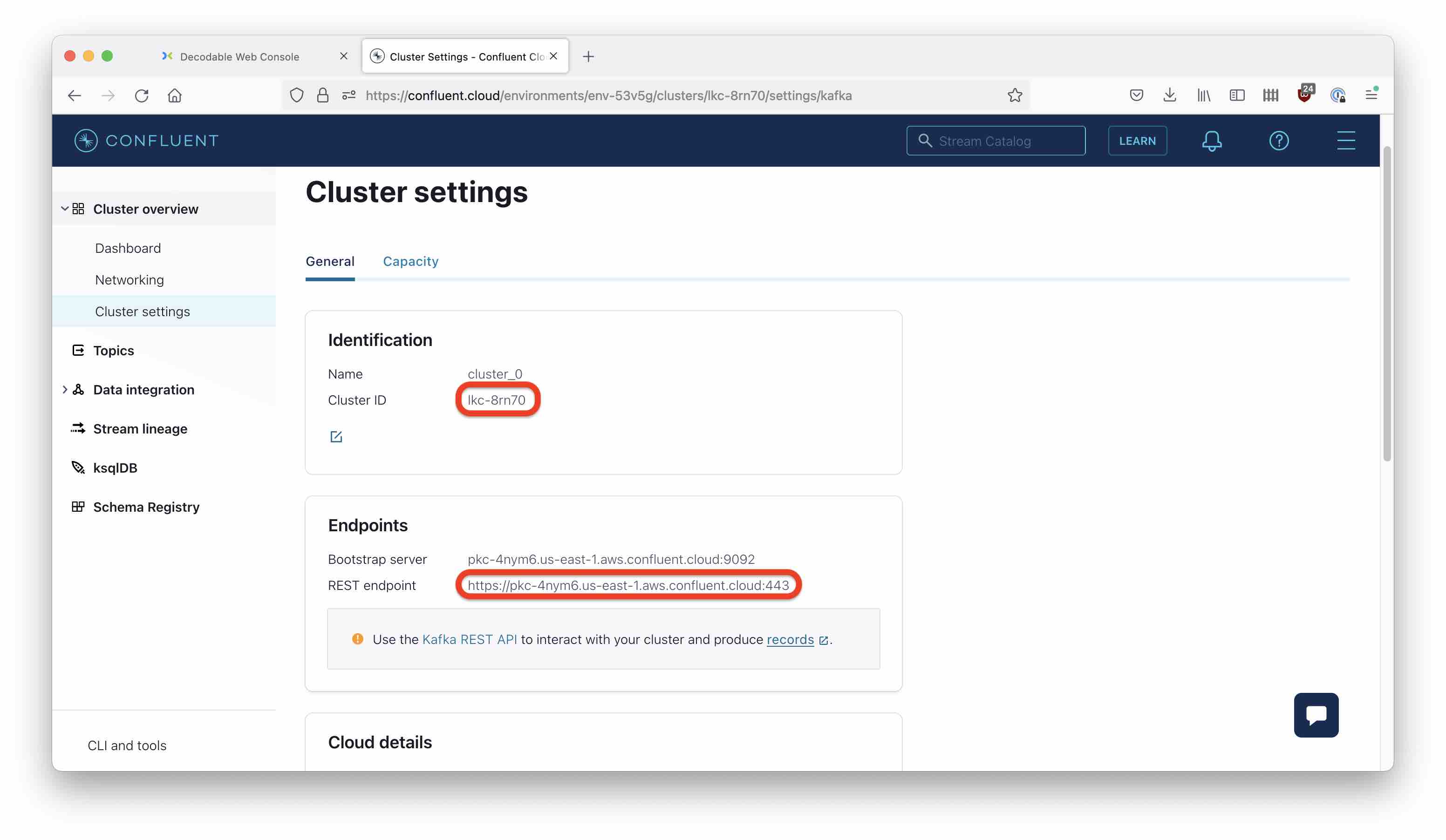Open records in a new tab via external link icon
The image size is (1446, 840).
click(825, 640)
